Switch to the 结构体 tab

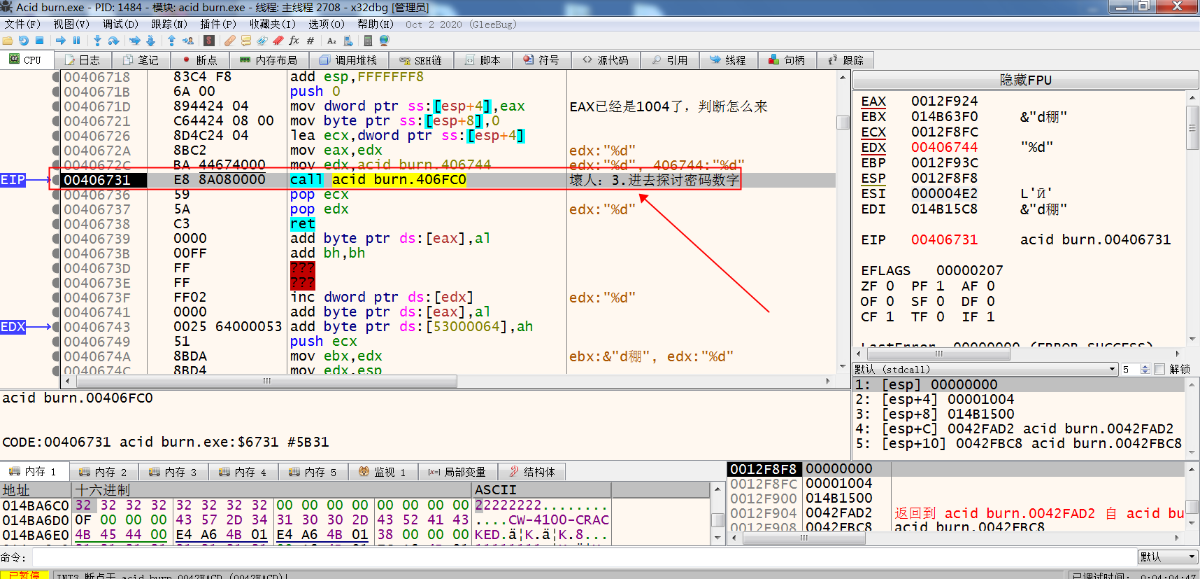(x=532, y=472)
